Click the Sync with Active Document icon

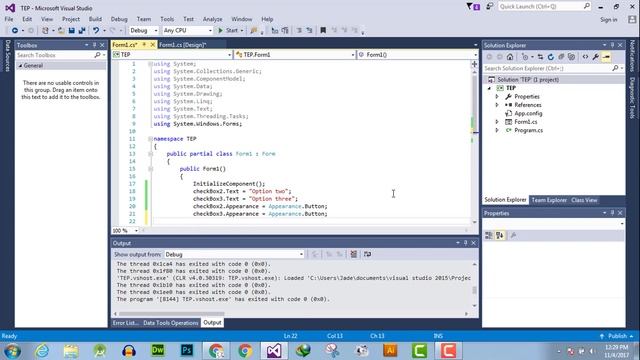point(540,57)
